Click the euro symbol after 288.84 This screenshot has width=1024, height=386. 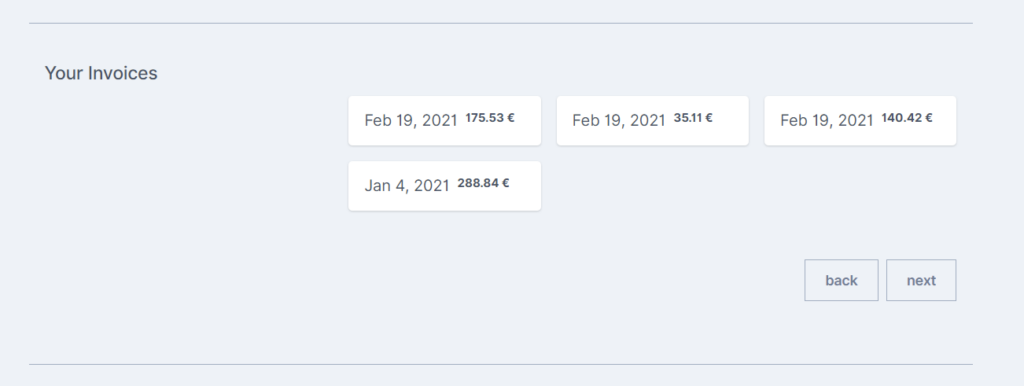click(505, 184)
